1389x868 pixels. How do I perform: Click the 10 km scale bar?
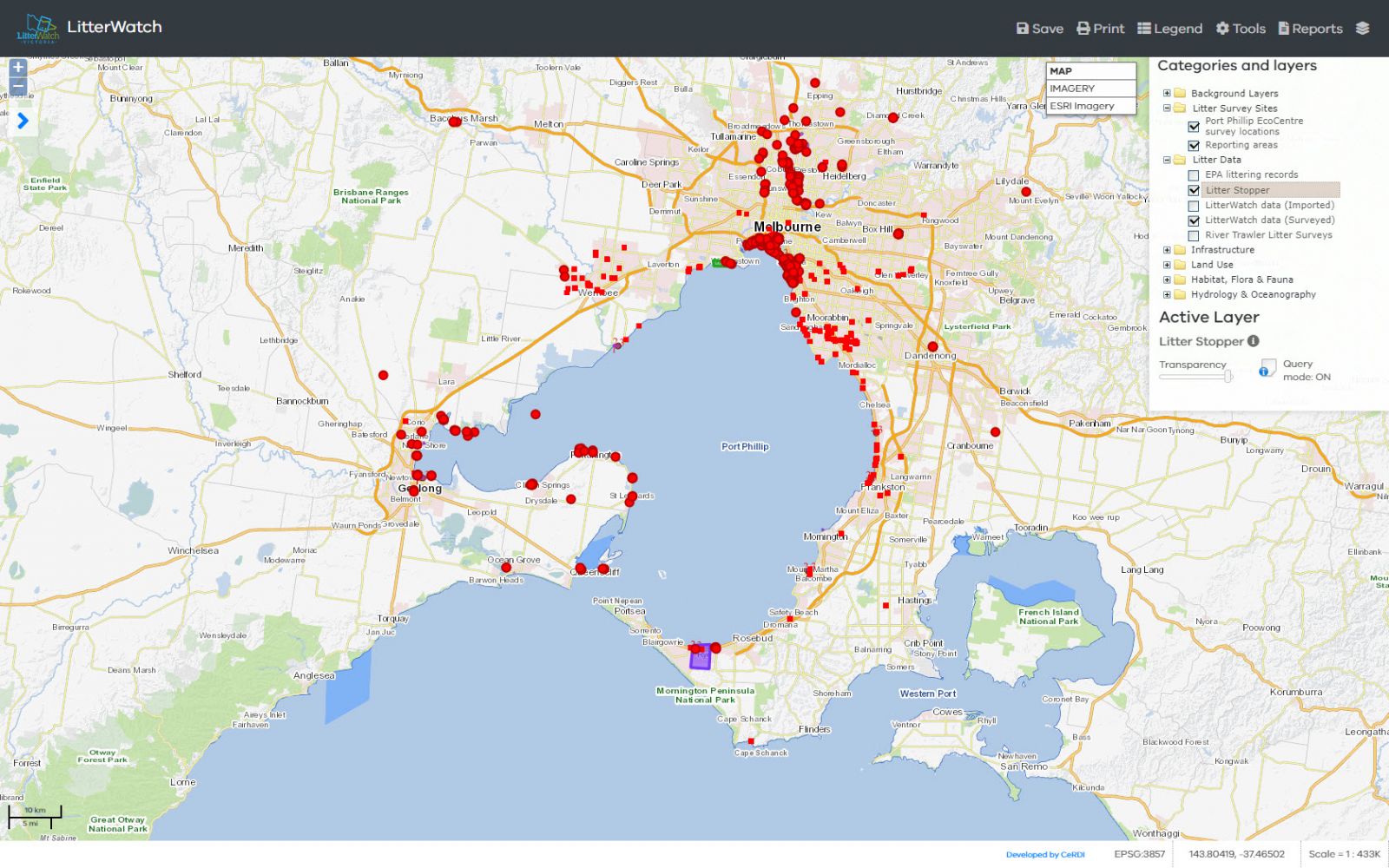coord(35,815)
